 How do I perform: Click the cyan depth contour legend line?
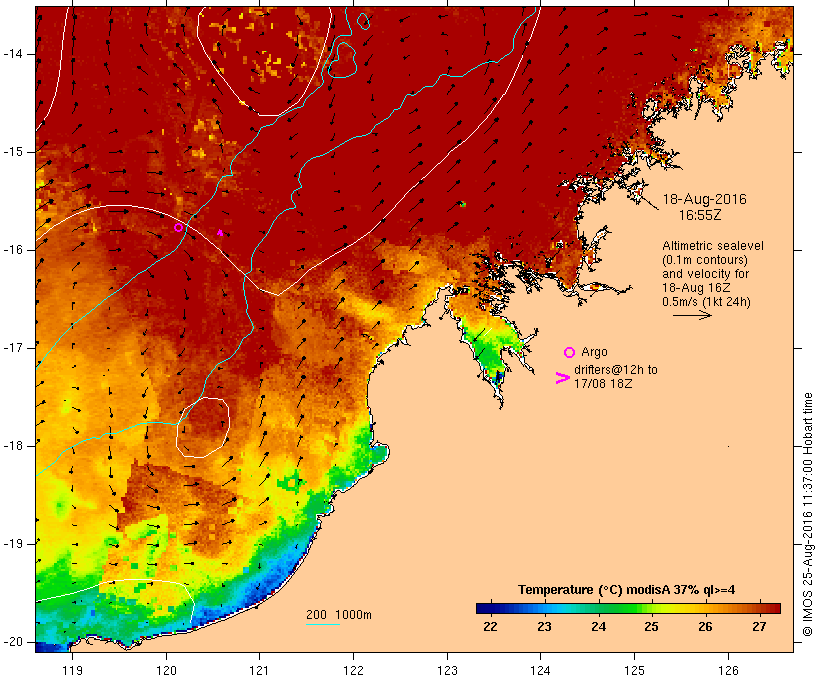pos(323,624)
